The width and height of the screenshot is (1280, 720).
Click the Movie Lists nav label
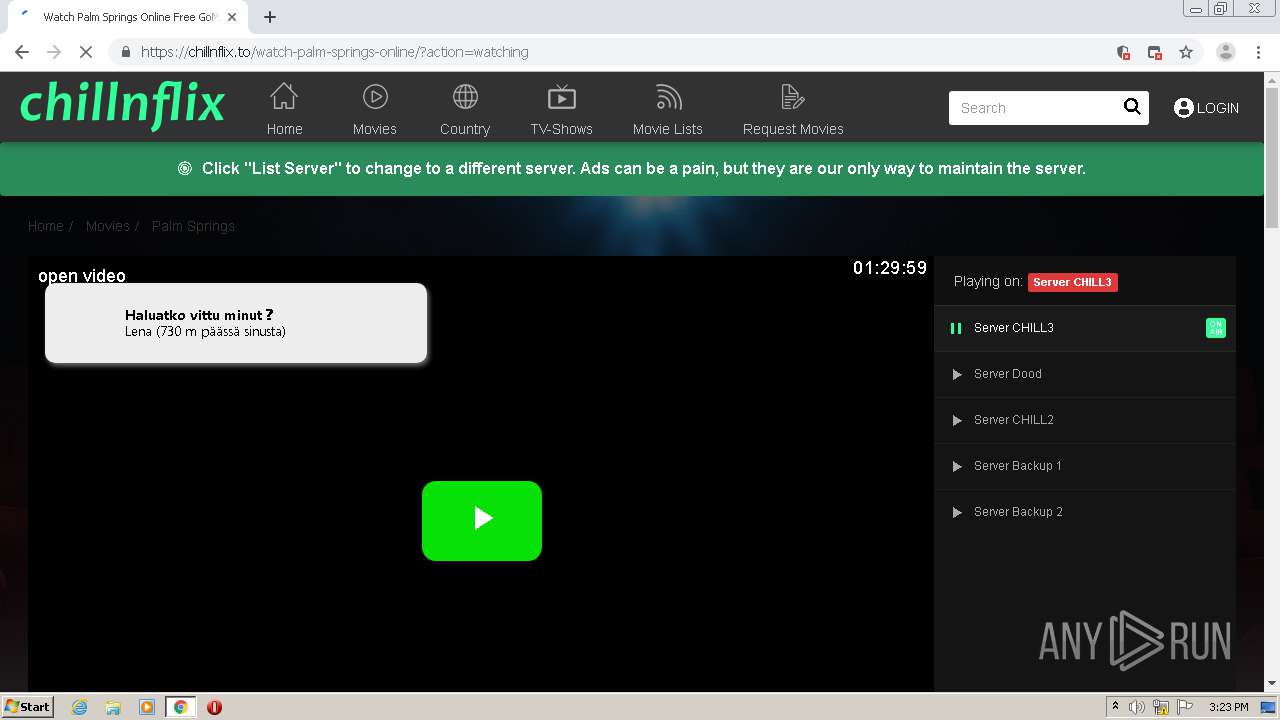(668, 129)
